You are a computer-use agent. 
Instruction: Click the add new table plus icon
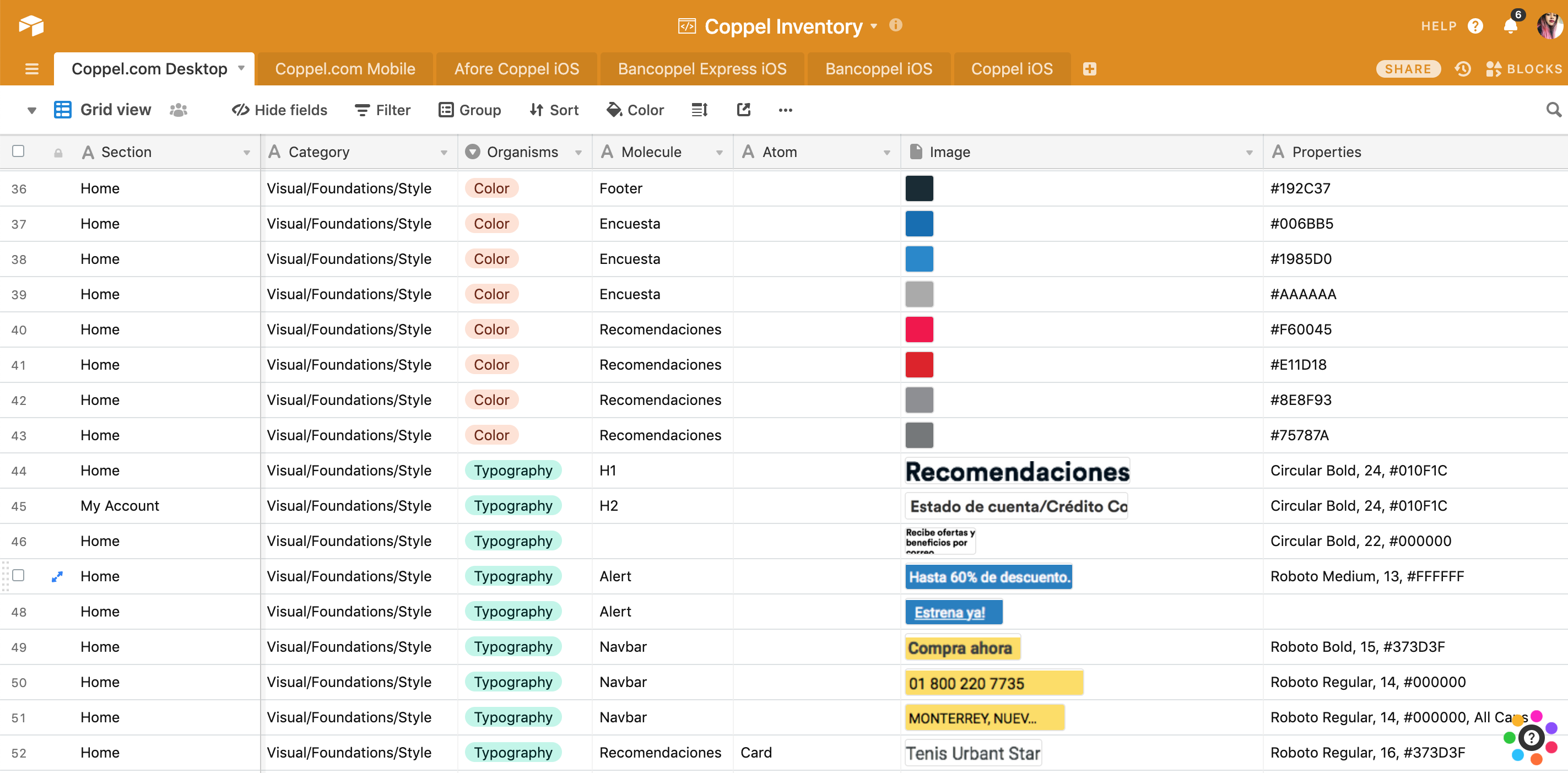click(x=1090, y=69)
